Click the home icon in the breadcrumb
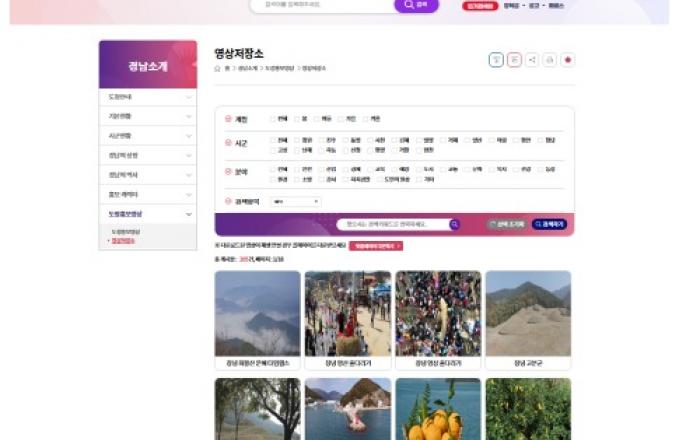700x440 pixels. 218,68
